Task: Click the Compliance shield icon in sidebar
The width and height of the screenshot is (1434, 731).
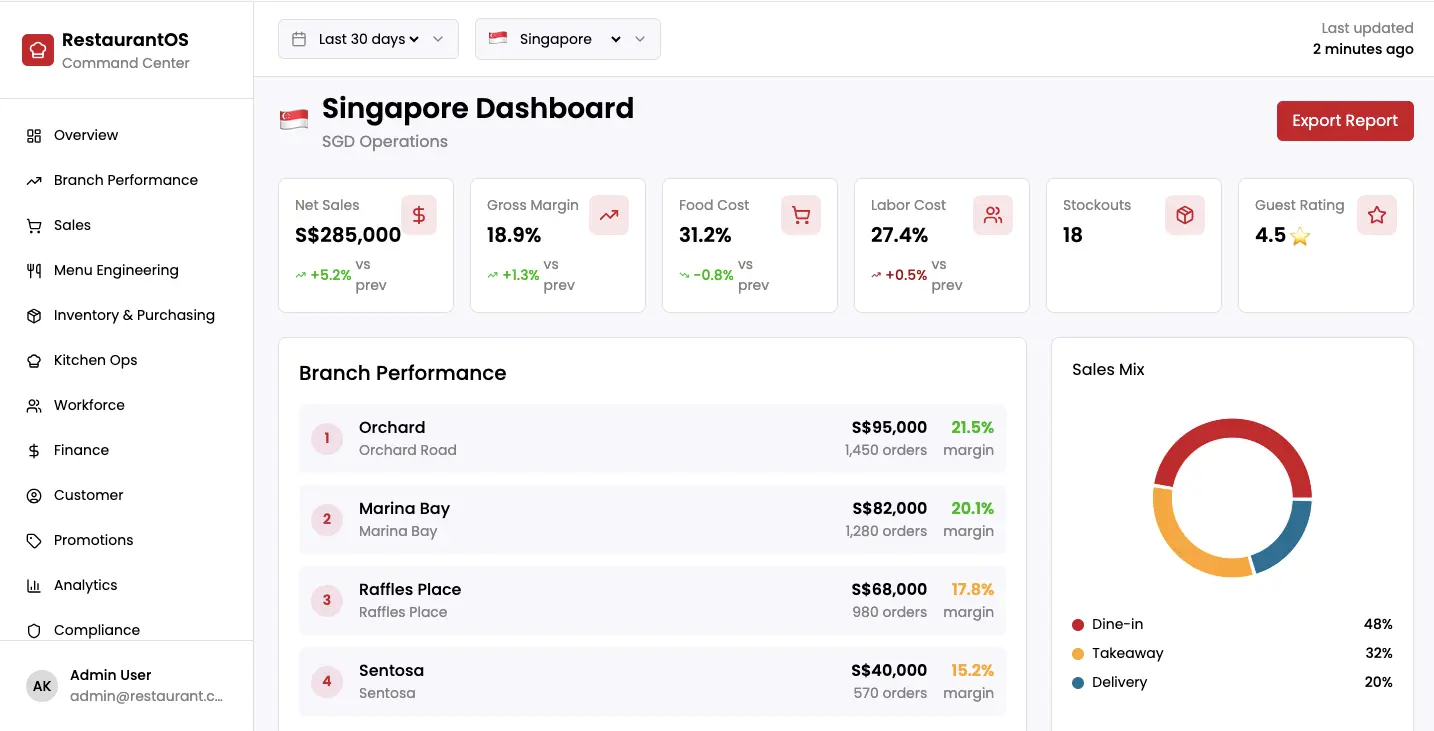Action: pos(34,630)
